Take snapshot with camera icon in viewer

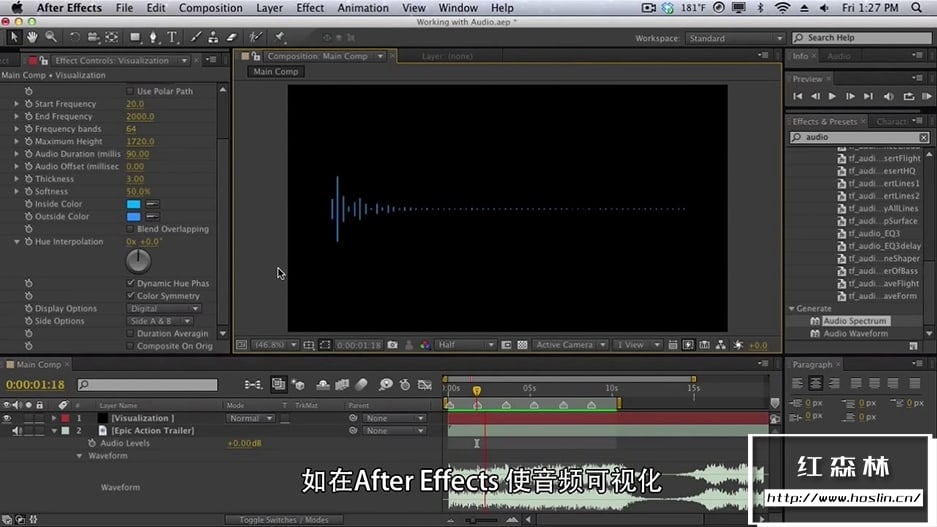tap(393, 345)
